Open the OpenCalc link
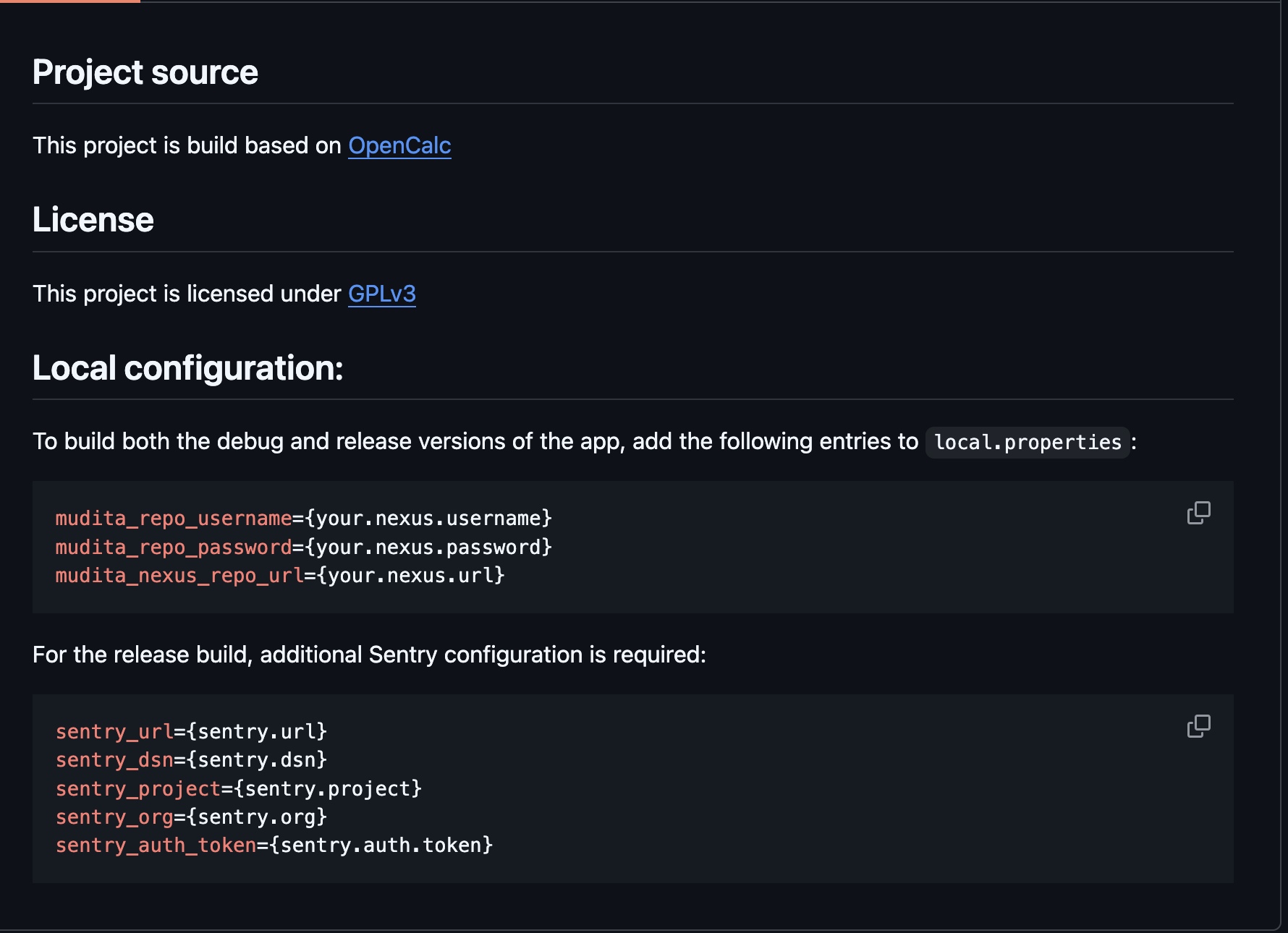The width and height of the screenshot is (1288, 933). coord(399,145)
